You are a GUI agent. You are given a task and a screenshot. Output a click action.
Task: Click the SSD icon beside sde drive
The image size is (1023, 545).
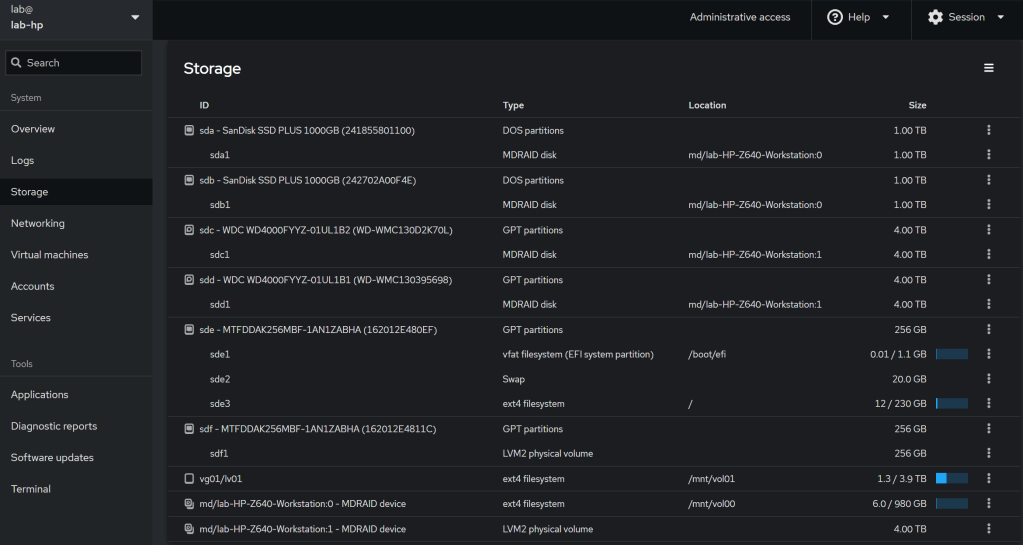coord(189,330)
